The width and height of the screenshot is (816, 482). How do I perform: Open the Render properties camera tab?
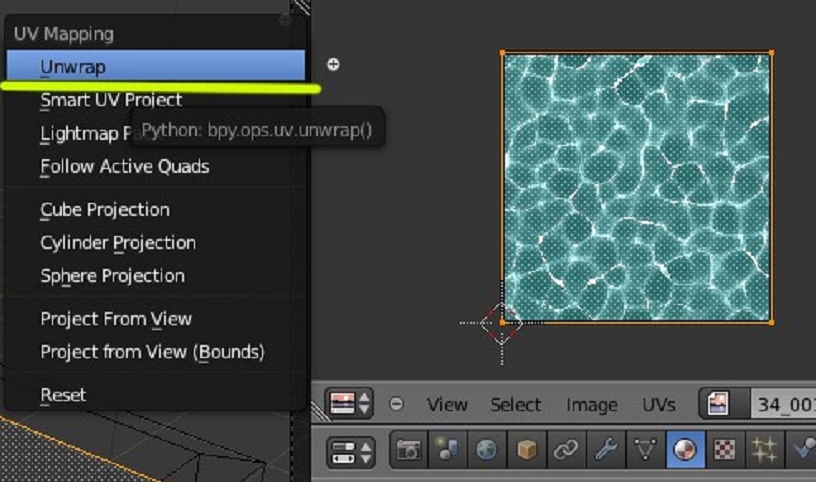408,451
